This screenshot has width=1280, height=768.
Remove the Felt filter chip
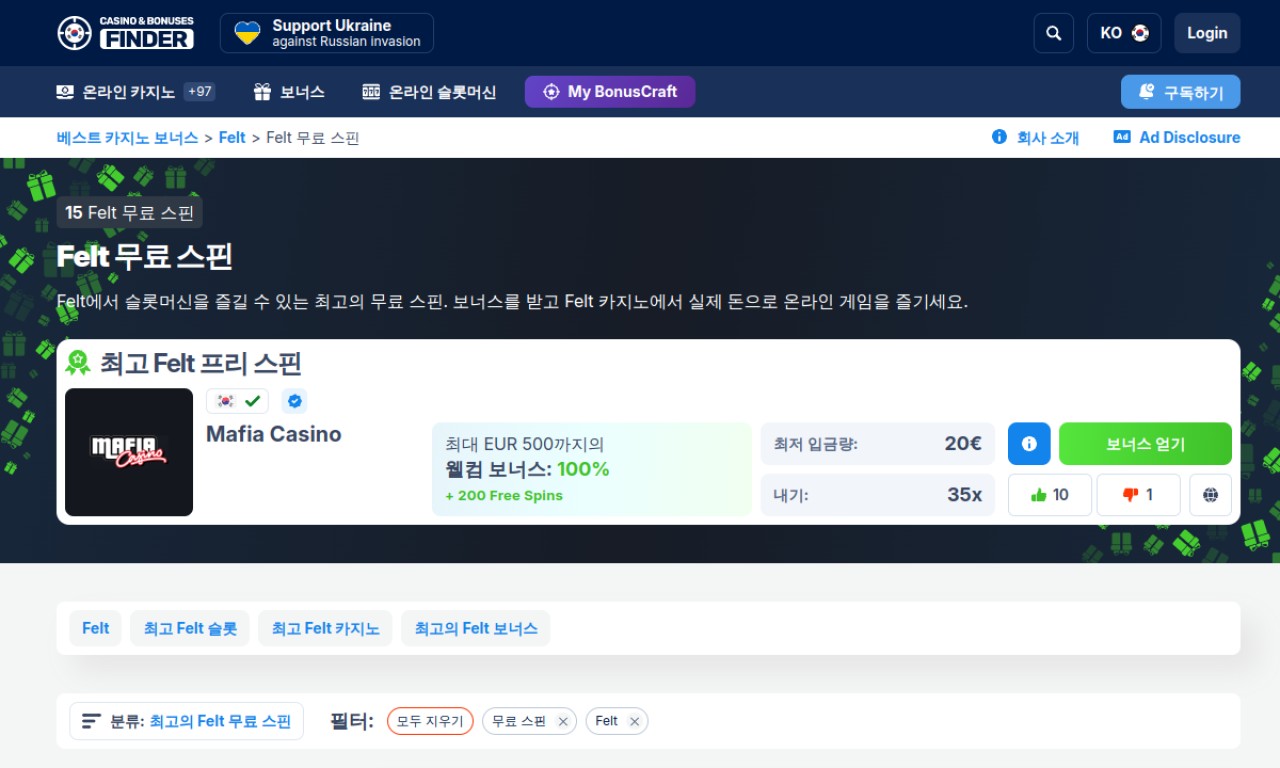click(634, 721)
